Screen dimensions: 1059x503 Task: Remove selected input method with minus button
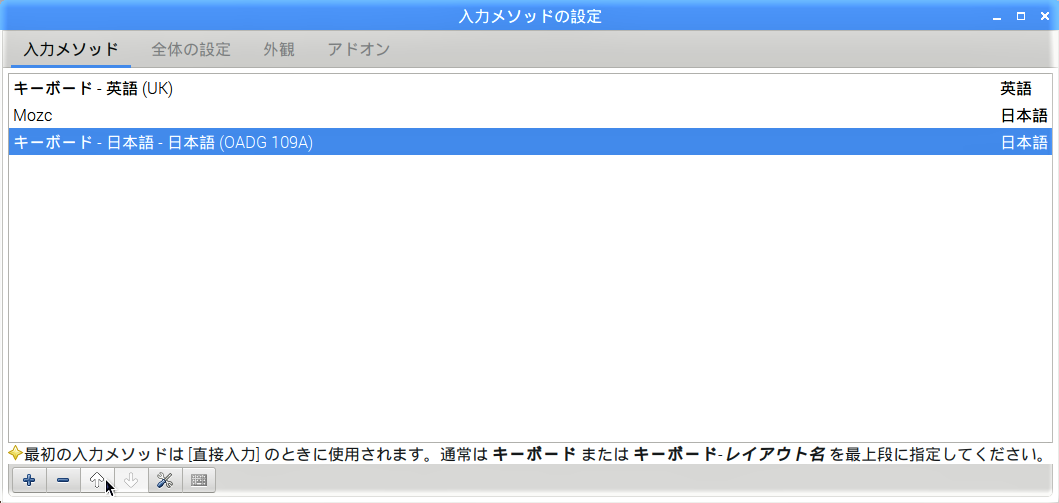coord(63,480)
